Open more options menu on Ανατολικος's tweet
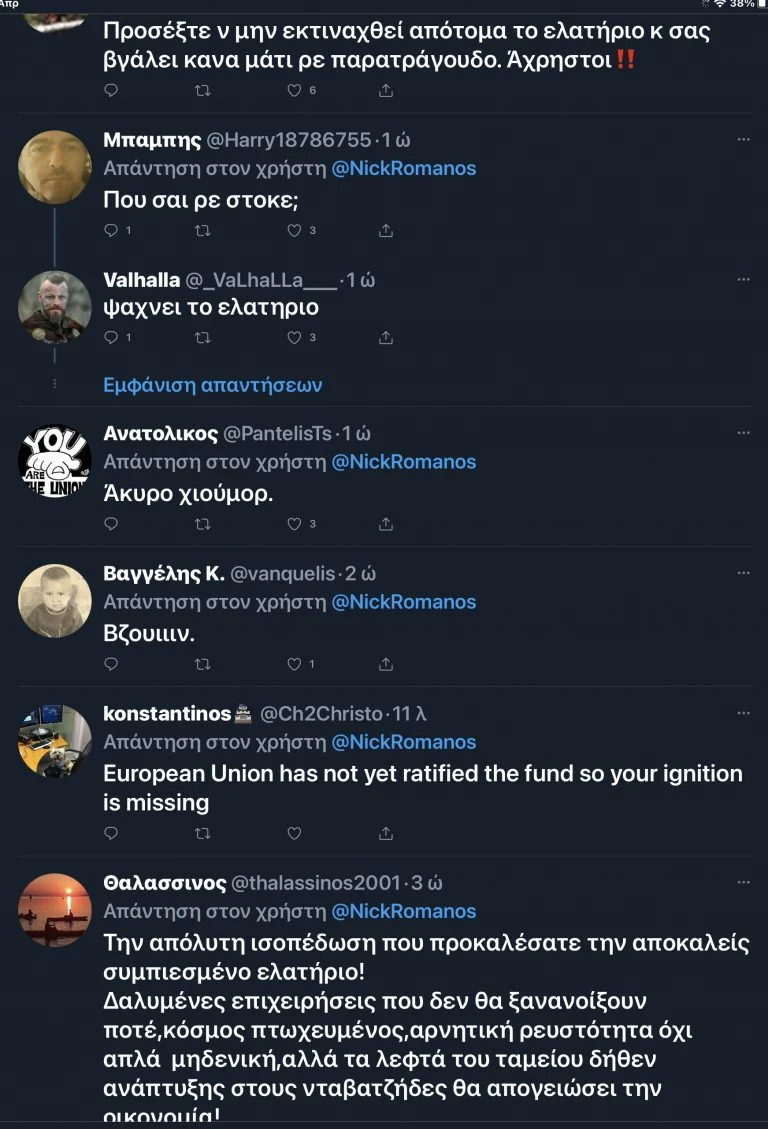 (743, 434)
